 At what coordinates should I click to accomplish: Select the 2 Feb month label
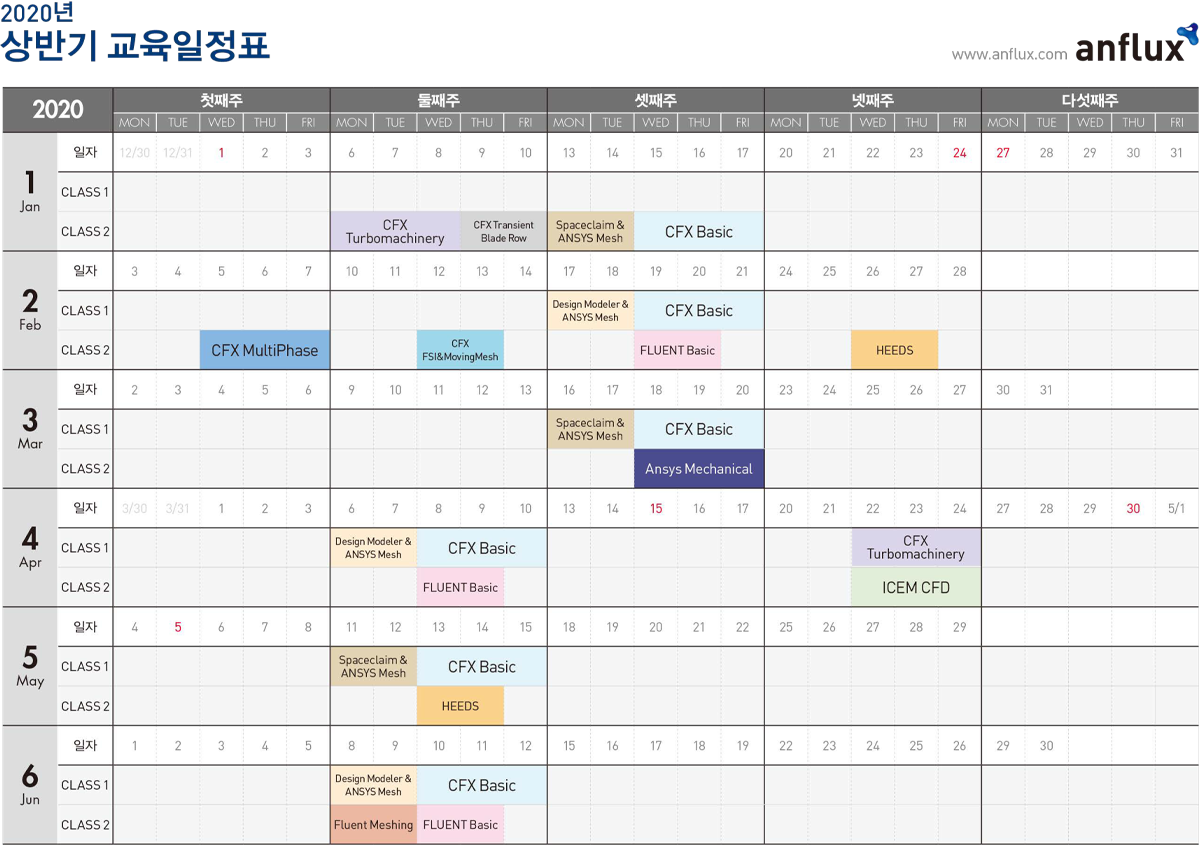[30, 310]
